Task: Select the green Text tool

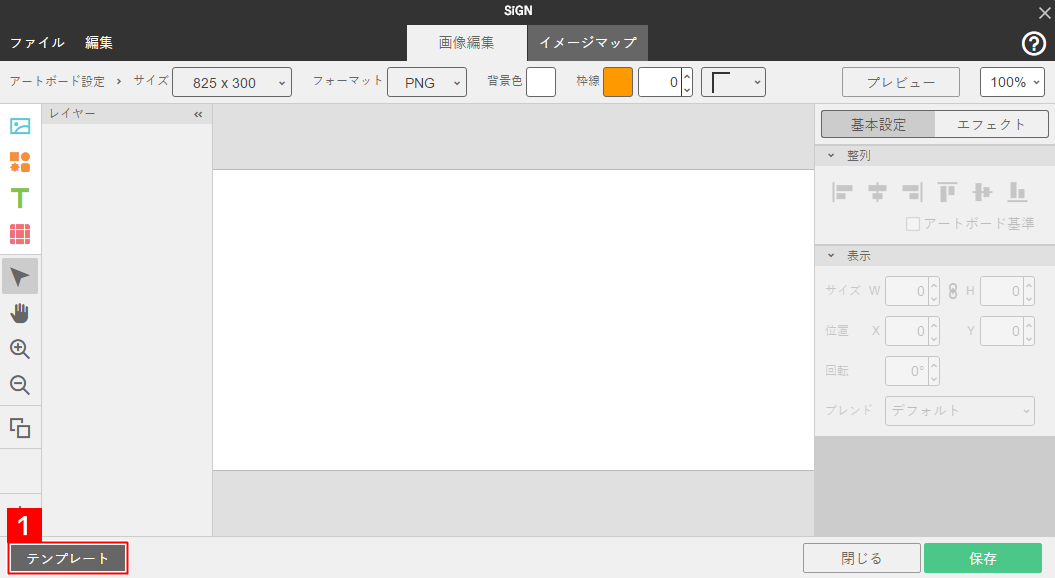Action: 20,198
